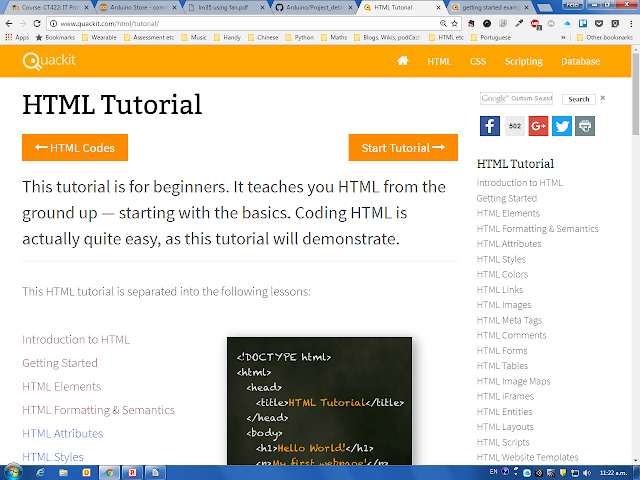Open the Trello extension
The image size is (640, 480).
pyautogui.click(x=583, y=24)
